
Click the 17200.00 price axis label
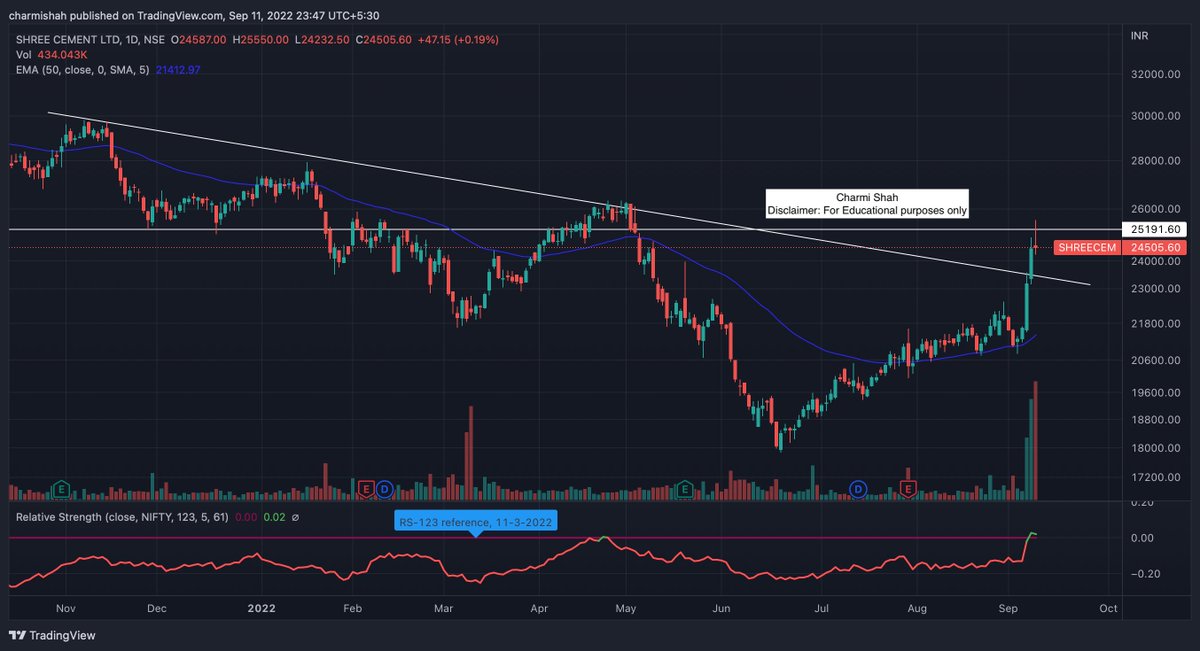click(x=1158, y=478)
